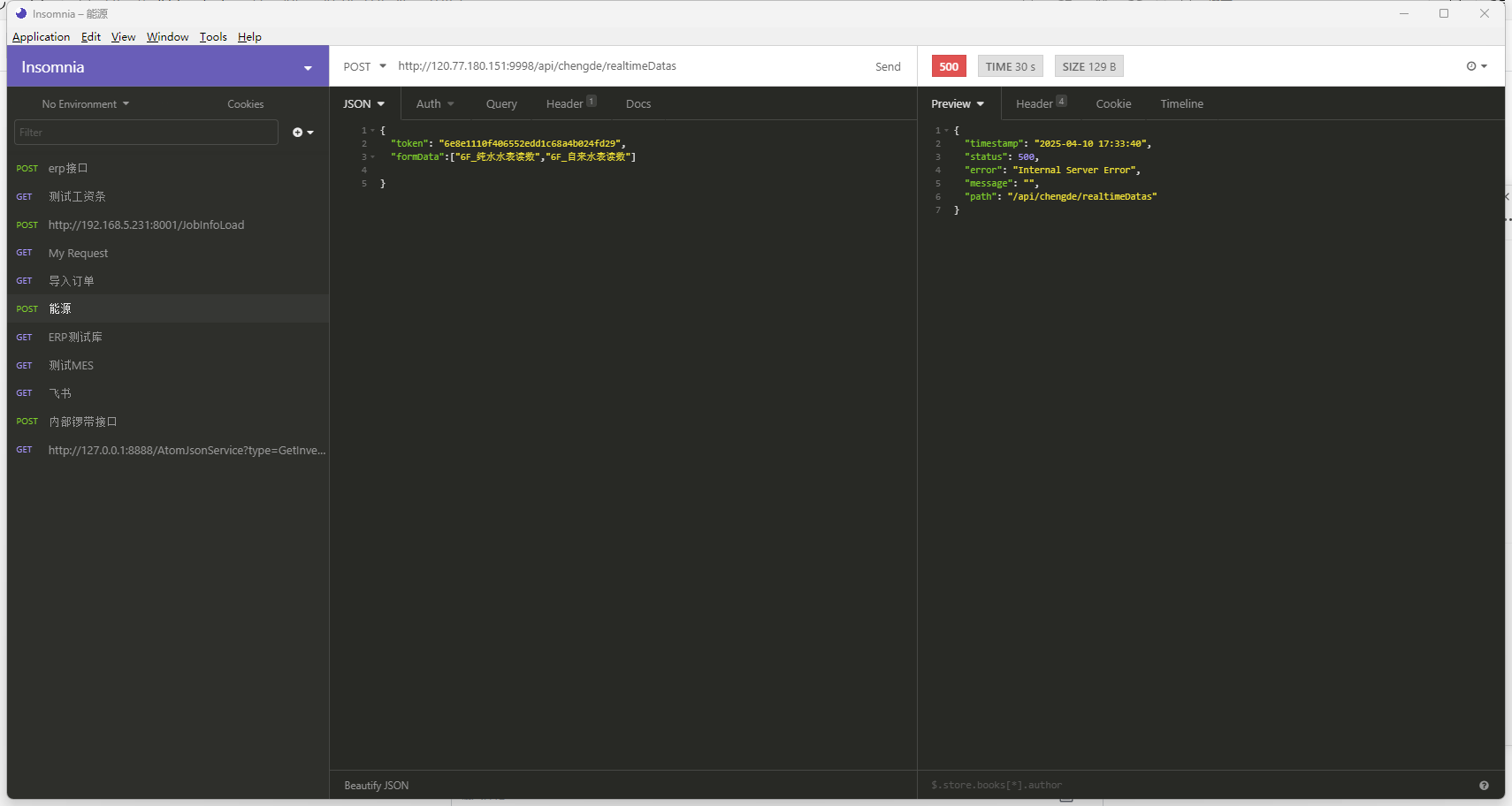Select the 能源 POST request

tap(168, 308)
